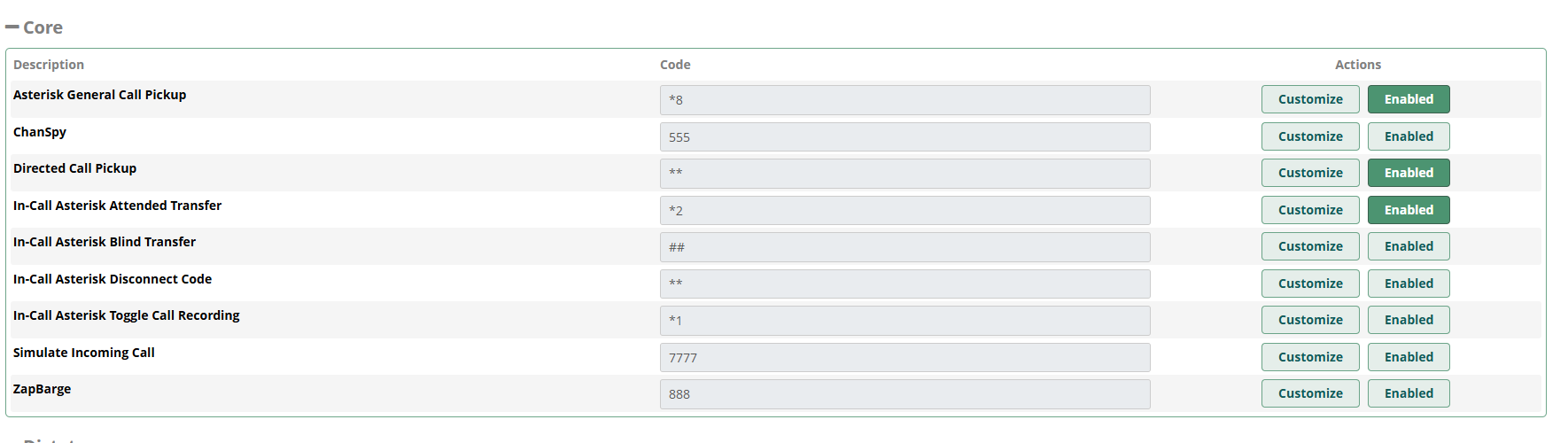Screen dimensions: 1568x443
Task: Click the ChanSpy code field showing 555
Action: coord(904,137)
